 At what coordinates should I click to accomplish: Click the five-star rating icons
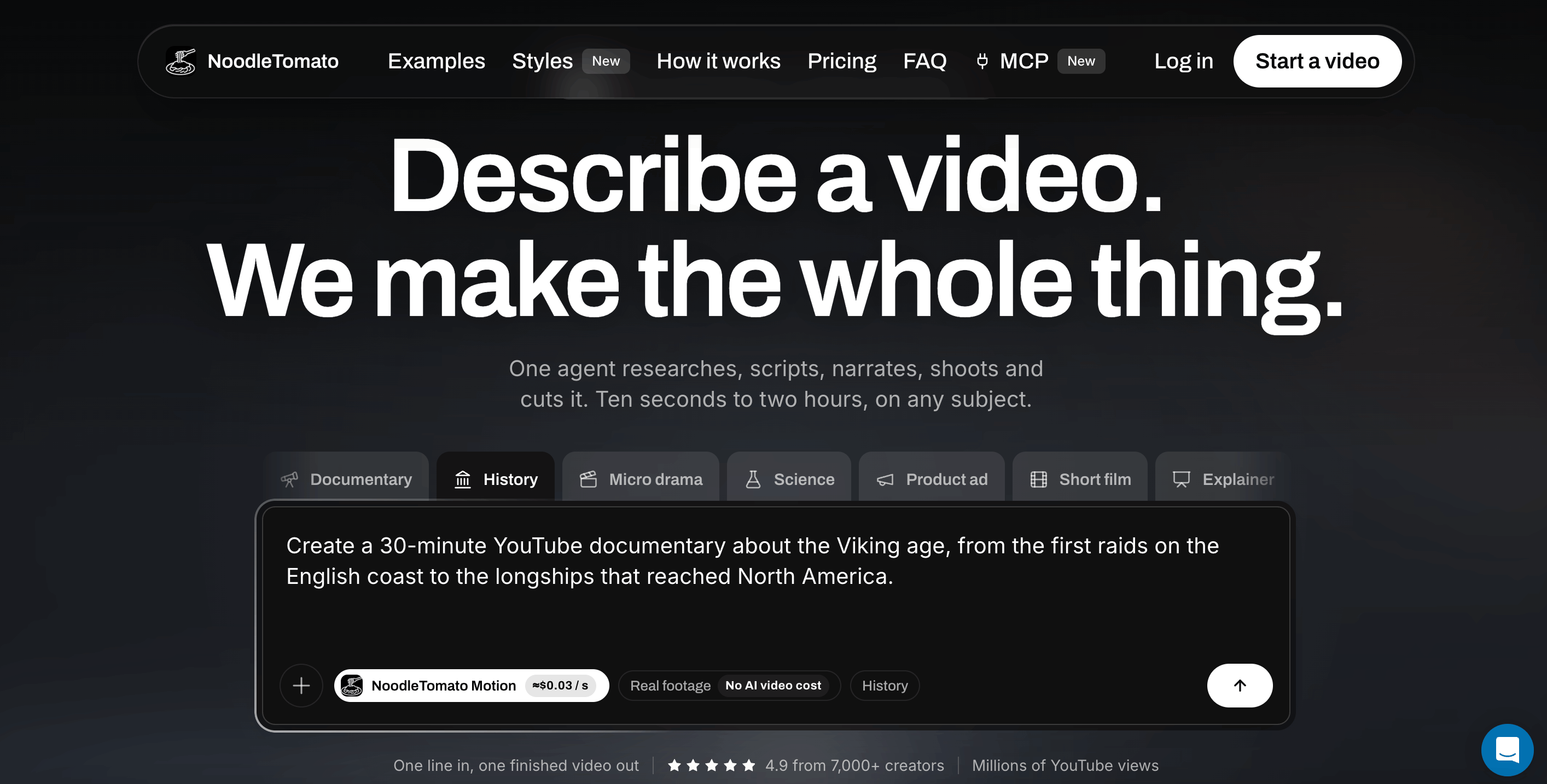pos(712,765)
